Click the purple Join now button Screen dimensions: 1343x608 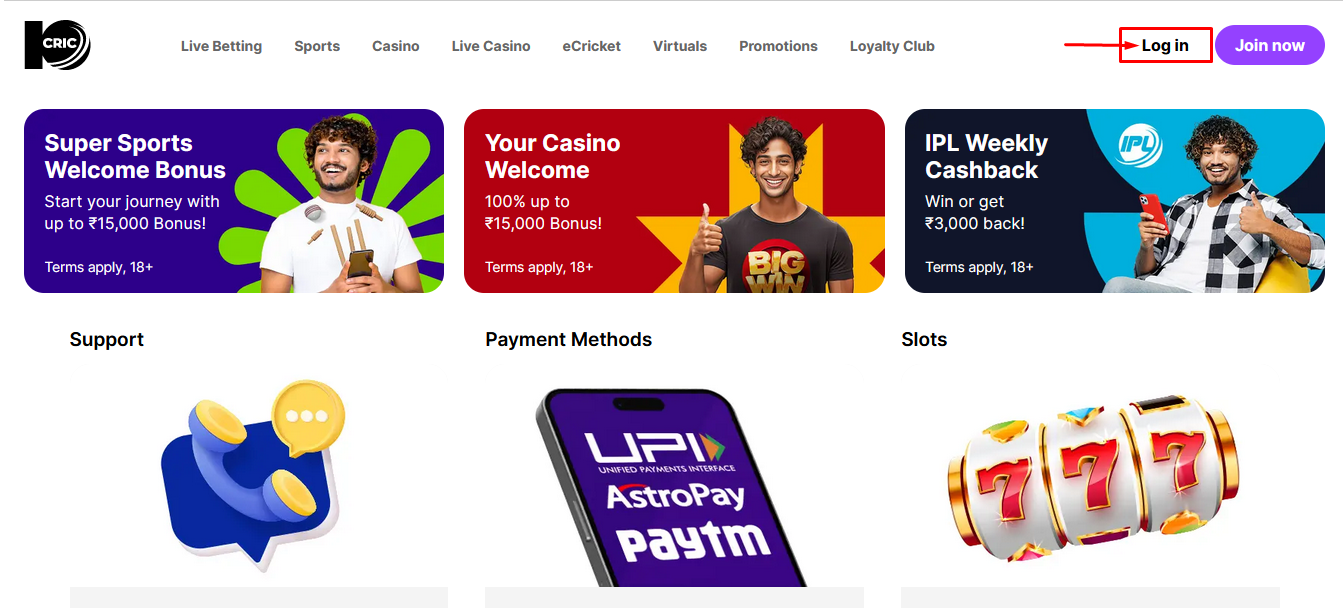pyautogui.click(x=1270, y=45)
